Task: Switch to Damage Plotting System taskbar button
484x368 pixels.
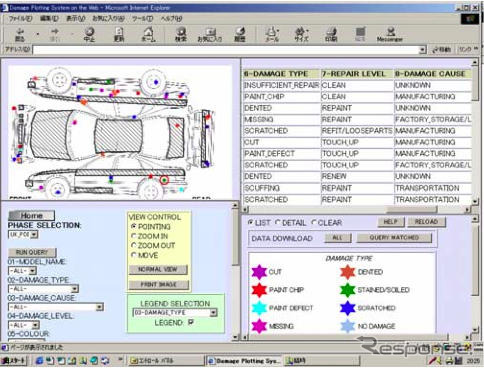Action: click(x=244, y=361)
